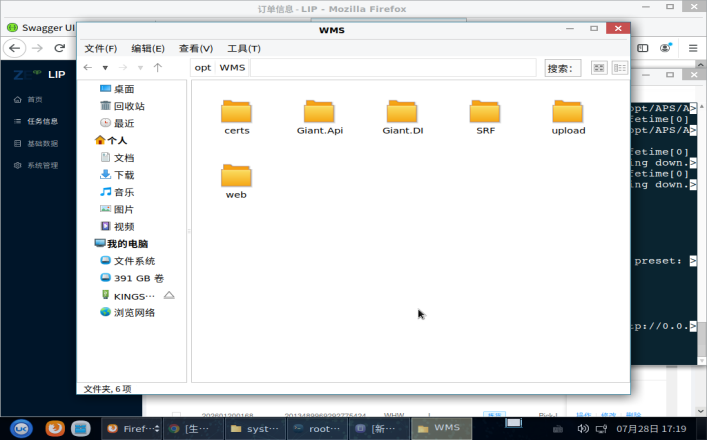Open the certs folder

point(236,117)
